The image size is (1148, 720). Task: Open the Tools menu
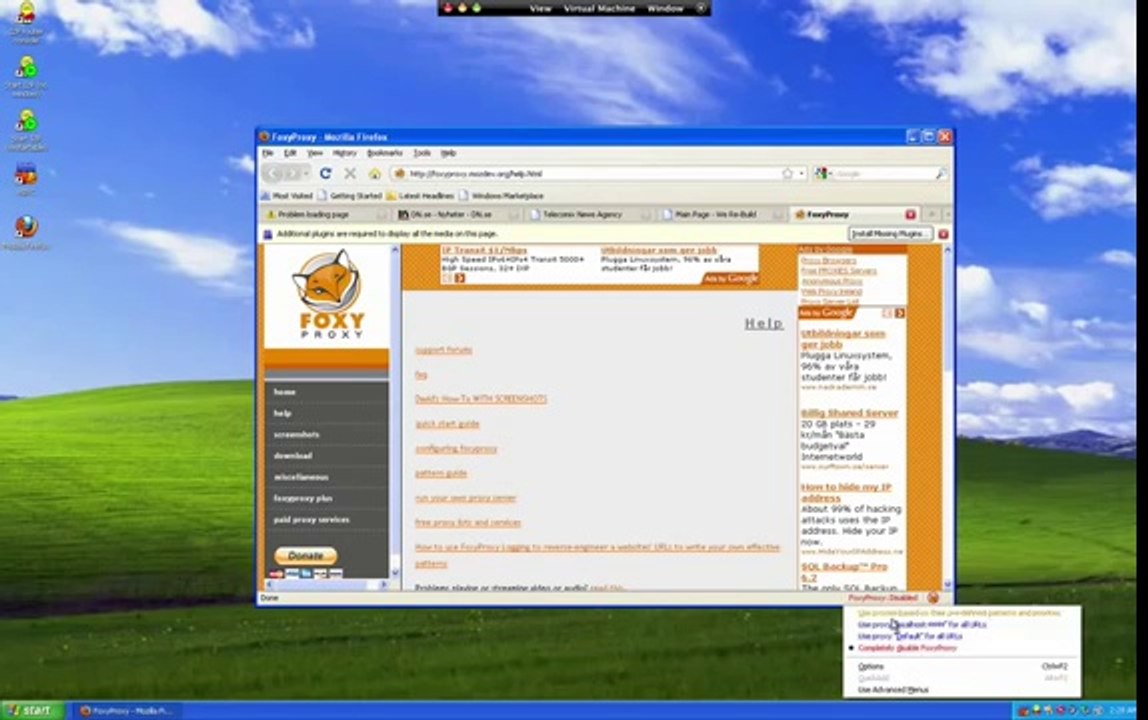click(422, 153)
